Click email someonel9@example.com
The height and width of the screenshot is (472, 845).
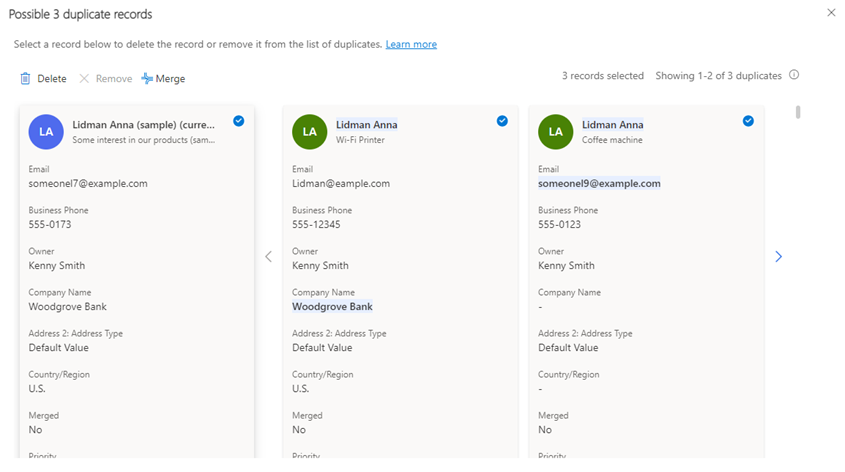(x=599, y=183)
